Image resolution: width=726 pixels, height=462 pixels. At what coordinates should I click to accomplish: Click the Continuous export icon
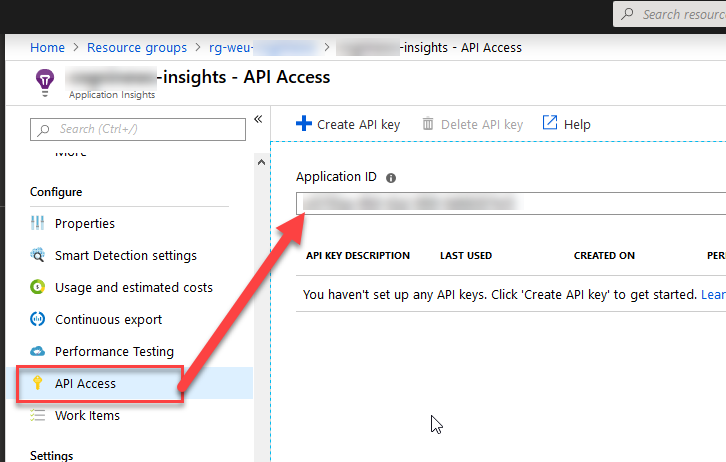[38, 319]
